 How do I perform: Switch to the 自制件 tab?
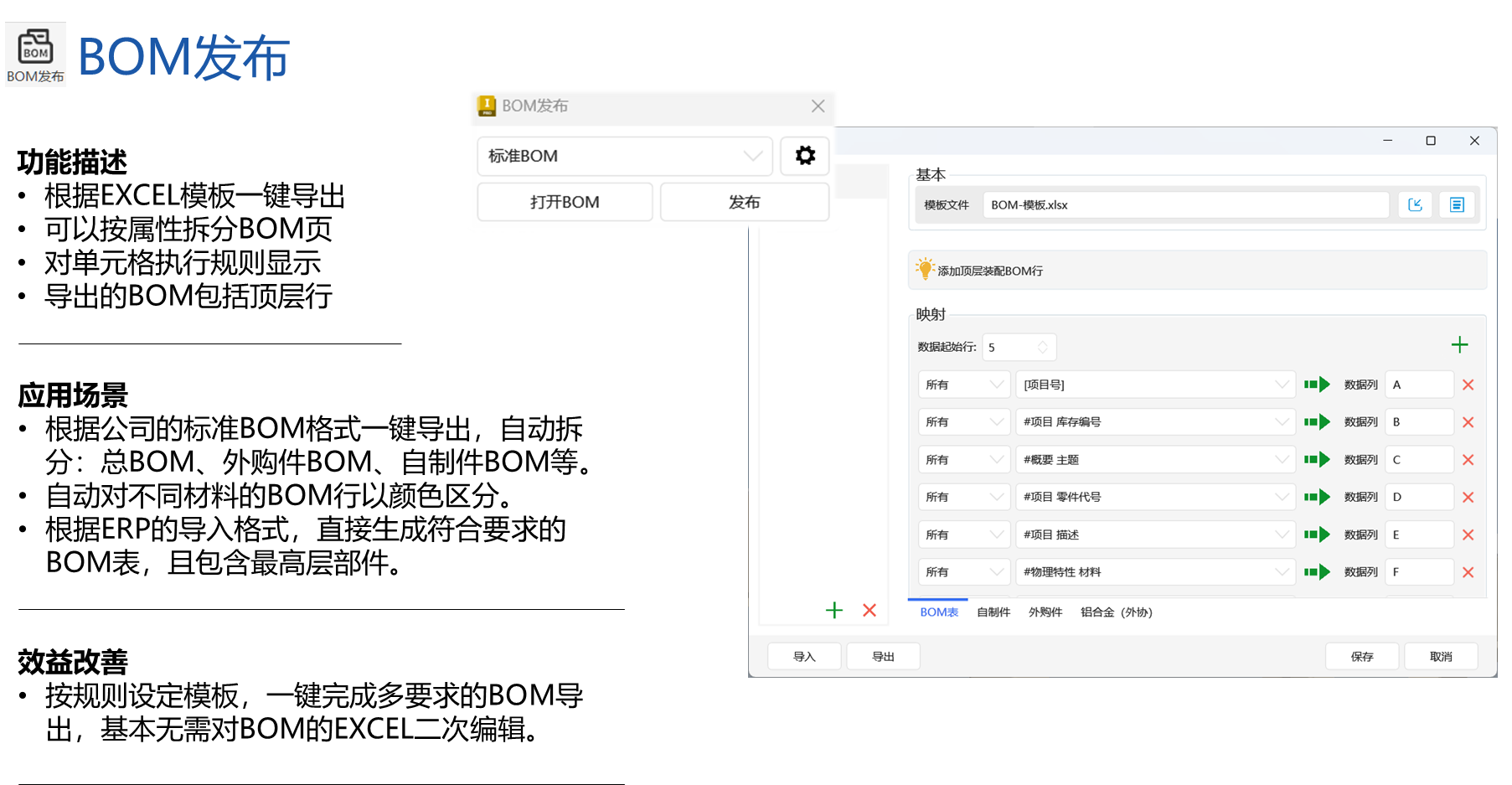(993, 612)
